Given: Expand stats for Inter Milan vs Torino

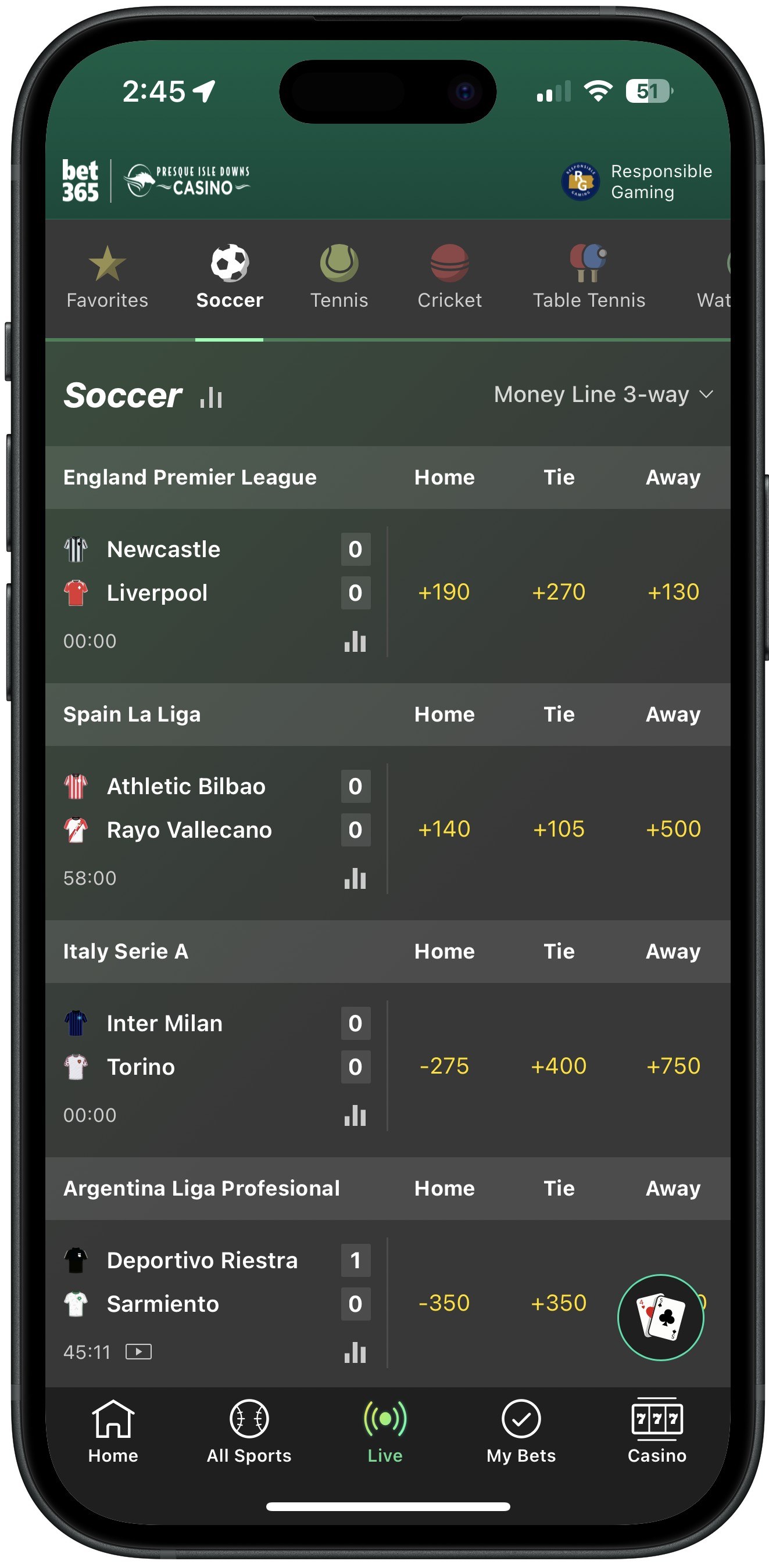Looking at the screenshot, I should (355, 1115).
